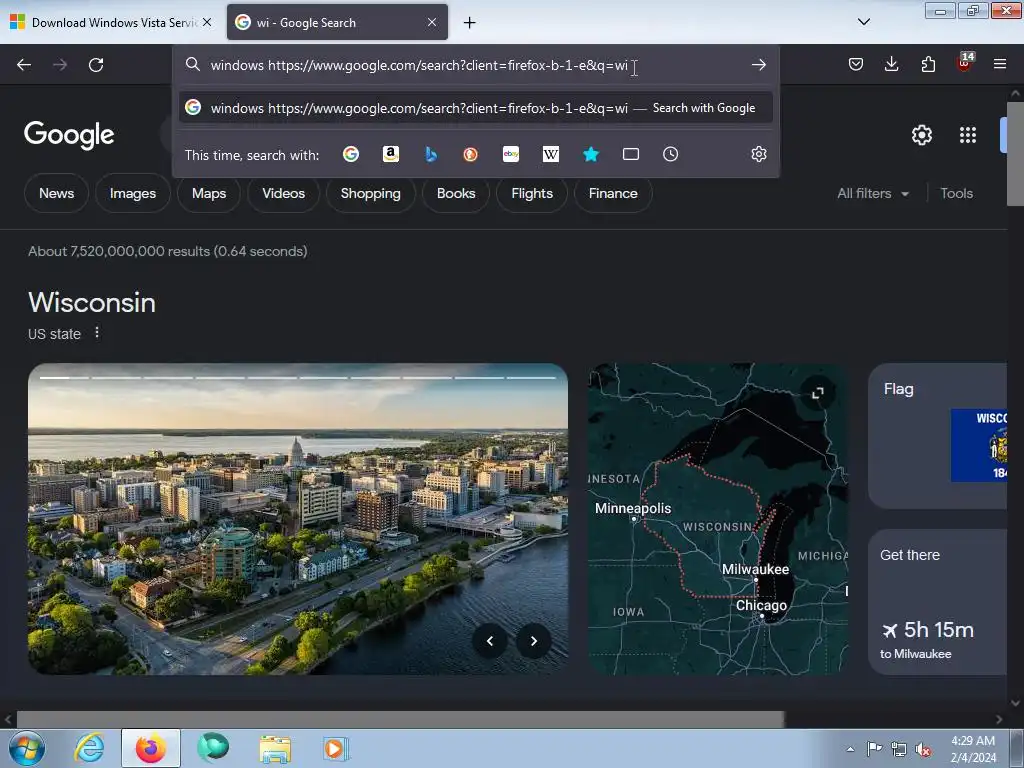
Task: Filter results by News
Action: coord(56,193)
